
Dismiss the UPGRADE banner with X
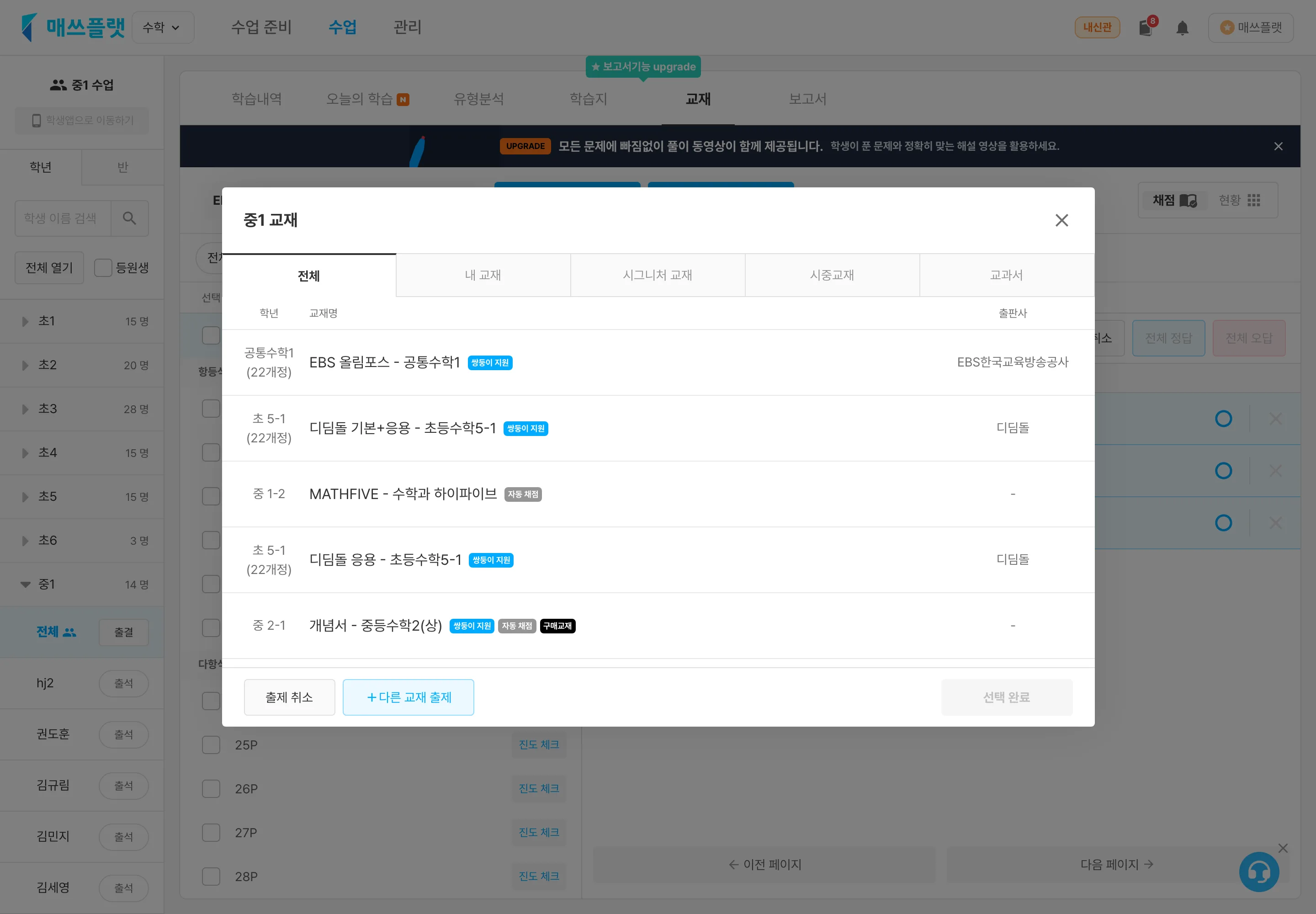[1278, 147]
